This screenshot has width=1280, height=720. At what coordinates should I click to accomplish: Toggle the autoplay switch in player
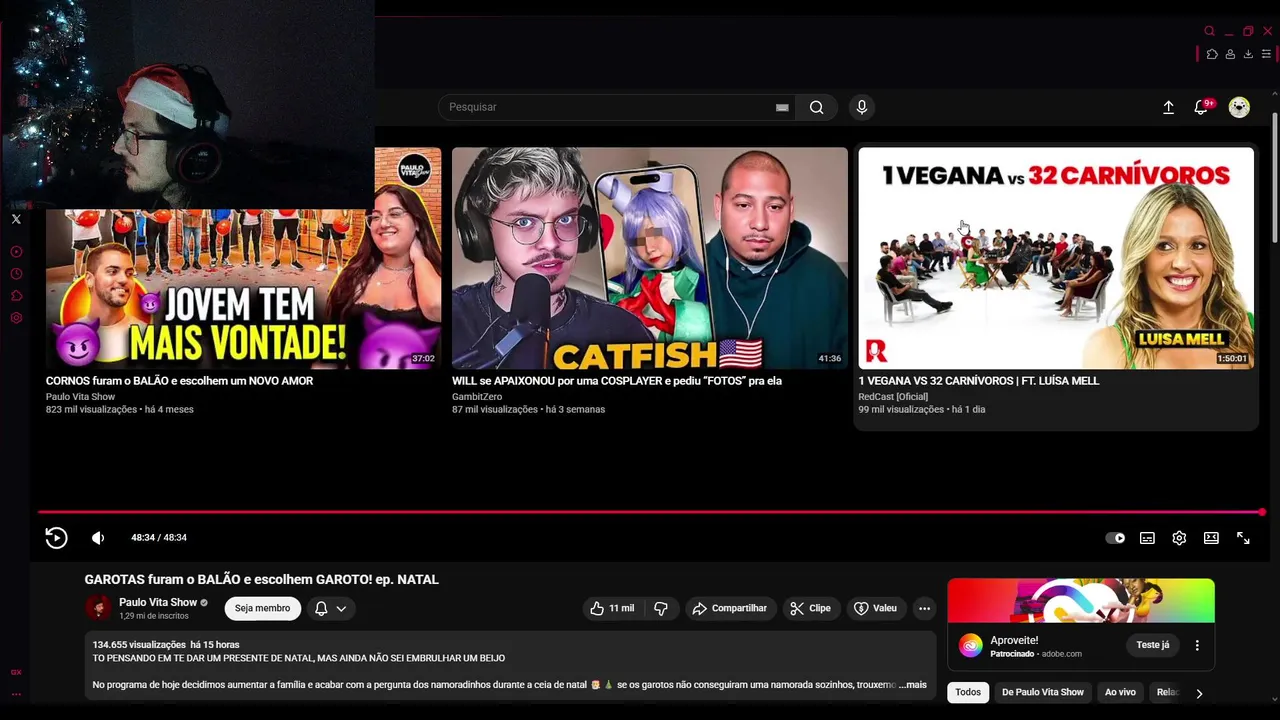pyautogui.click(x=1115, y=538)
